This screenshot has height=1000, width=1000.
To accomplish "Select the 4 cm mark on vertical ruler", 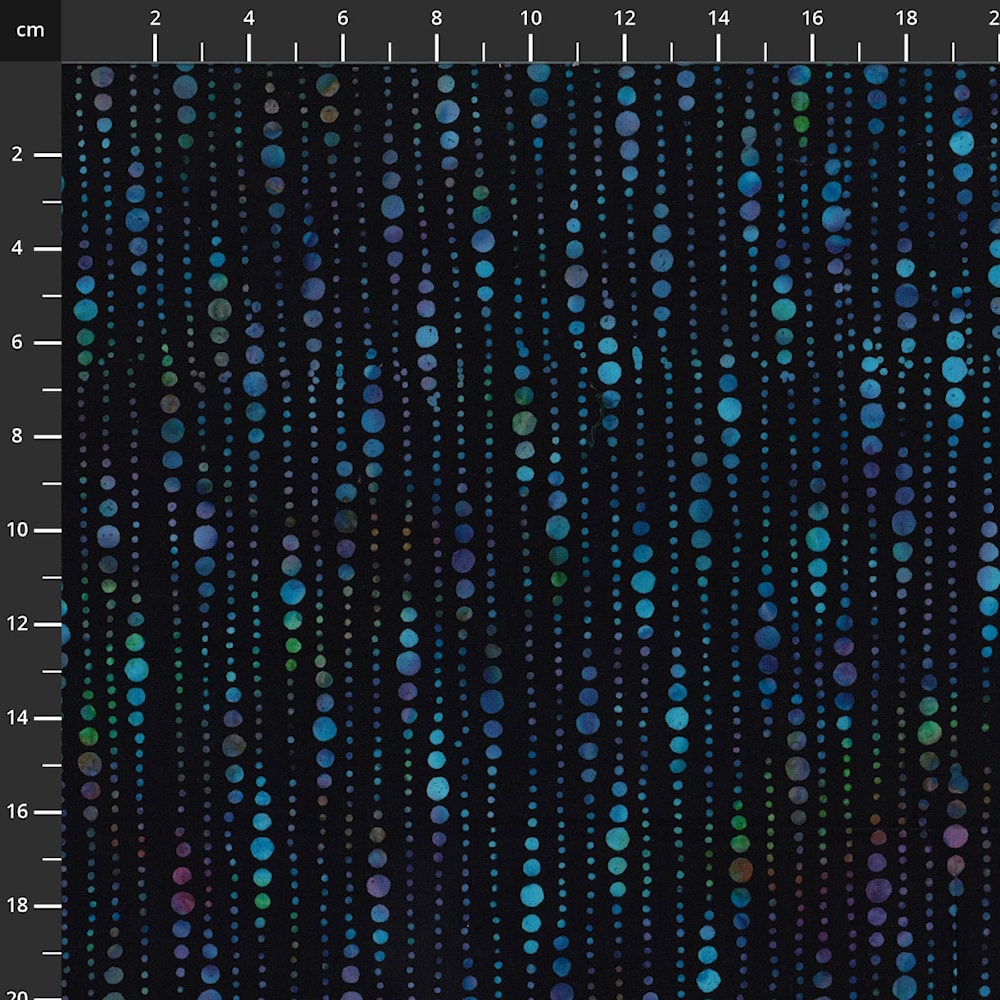I will (46, 249).
